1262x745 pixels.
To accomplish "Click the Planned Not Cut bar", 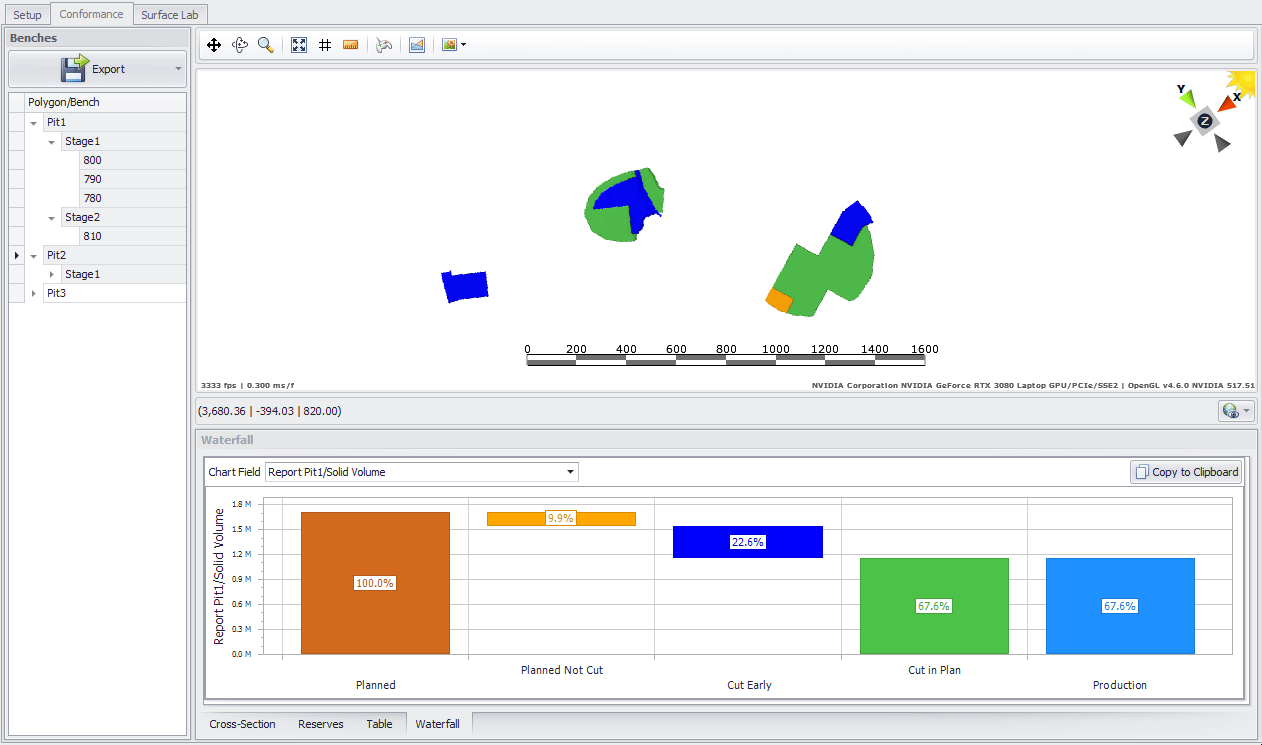I will pos(561,518).
